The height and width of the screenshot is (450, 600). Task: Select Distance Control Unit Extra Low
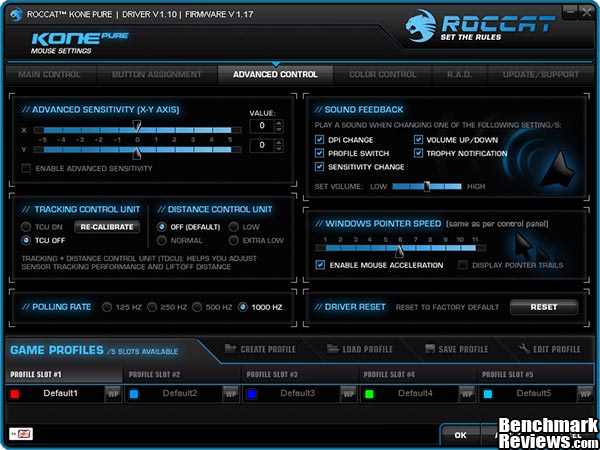233,240
